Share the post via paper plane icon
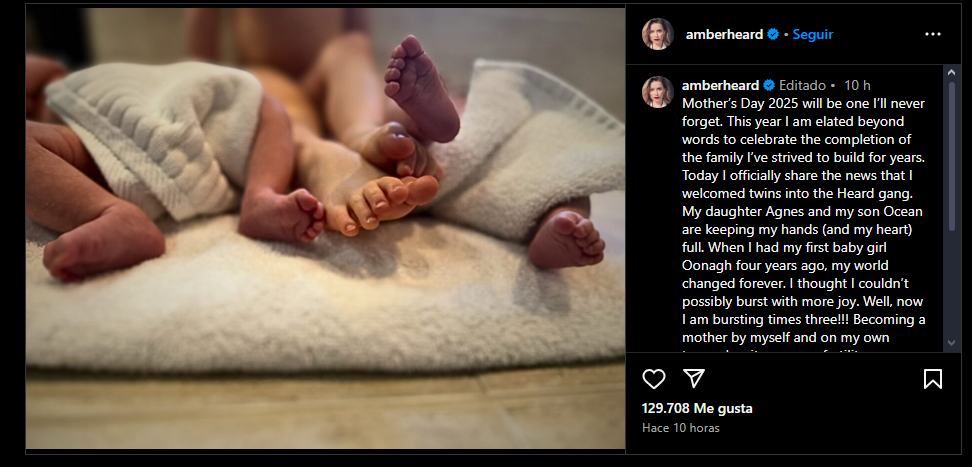The width and height of the screenshot is (972, 467). point(694,378)
